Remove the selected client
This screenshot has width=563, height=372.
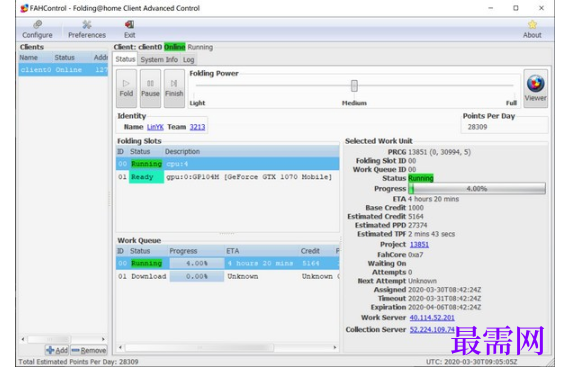[x=89, y=350]
